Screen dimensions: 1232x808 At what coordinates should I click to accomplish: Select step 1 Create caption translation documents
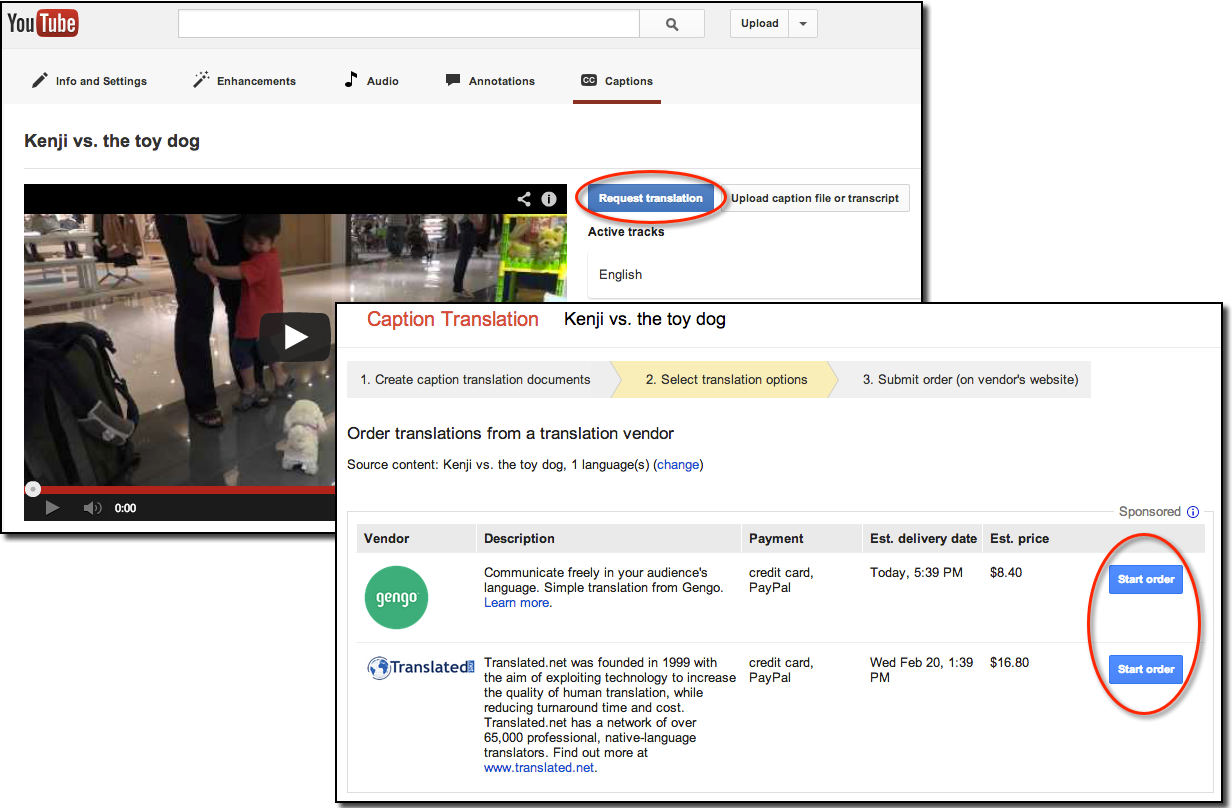click(x=476, y=379)
